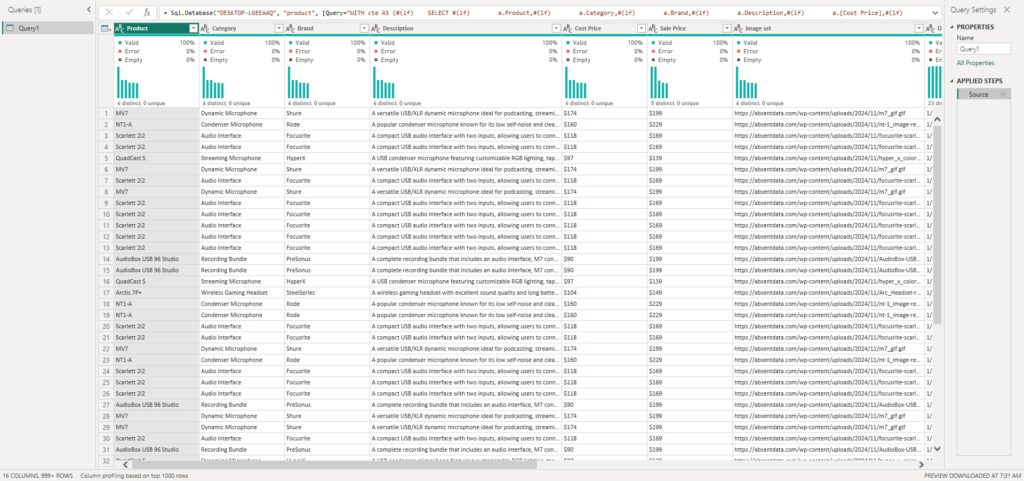Change data type icon of Category column
Screen dimensions: 1024x481
tap(205, 29)
